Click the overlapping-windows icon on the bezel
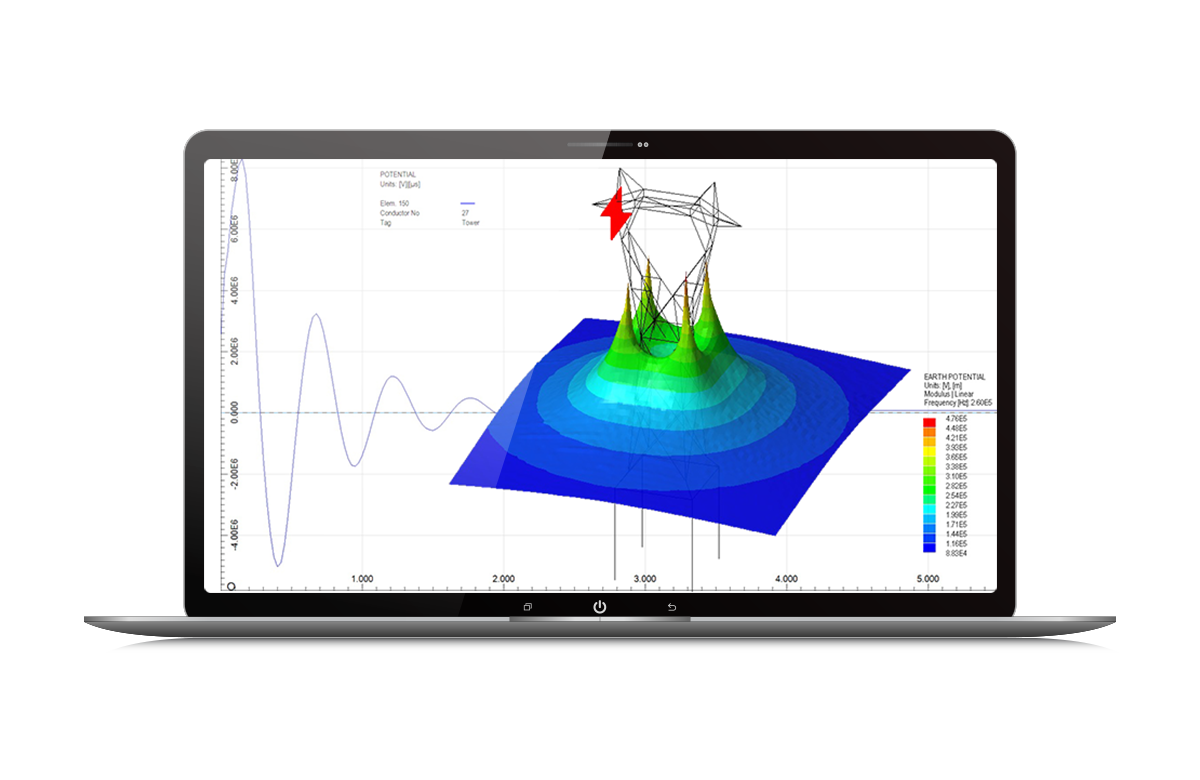Viewport: 1200px width, 780px height. pos(528,608)
